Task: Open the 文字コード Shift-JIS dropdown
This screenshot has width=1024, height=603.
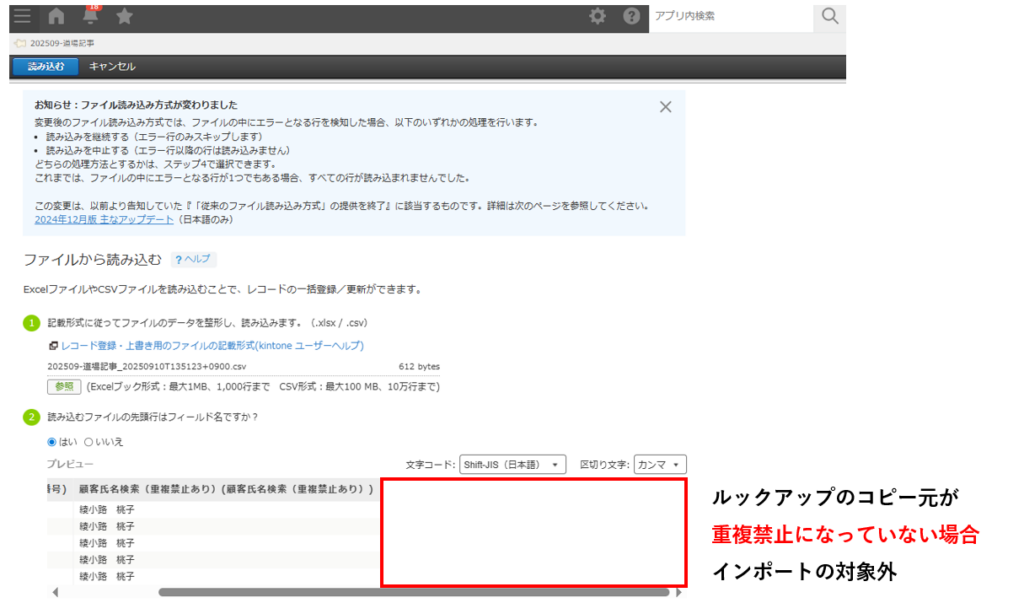Action: click(x=513, y=465)
